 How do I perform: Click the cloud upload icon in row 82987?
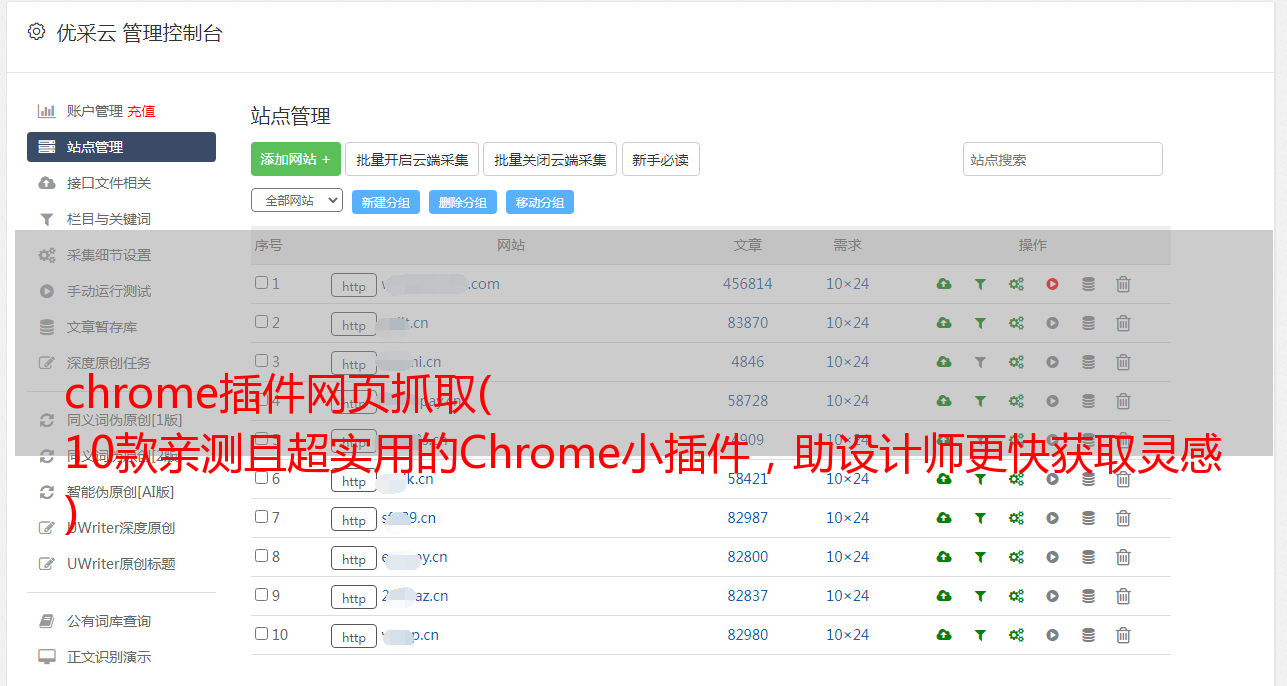tap(944, 518)
